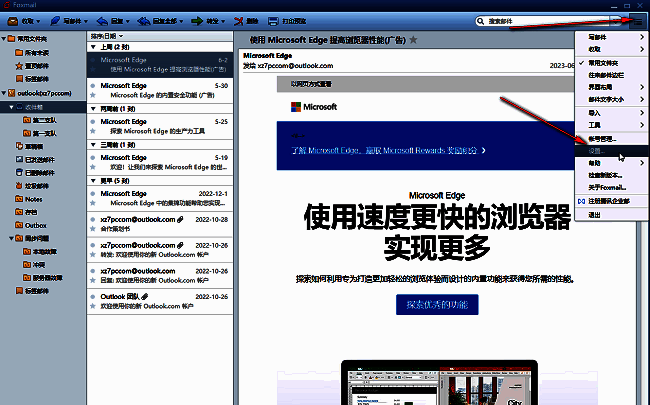Viewport: 650px width, 405px height.
Task: Click the 探索优选的功能 button in the email
Action: pos(436,304)
